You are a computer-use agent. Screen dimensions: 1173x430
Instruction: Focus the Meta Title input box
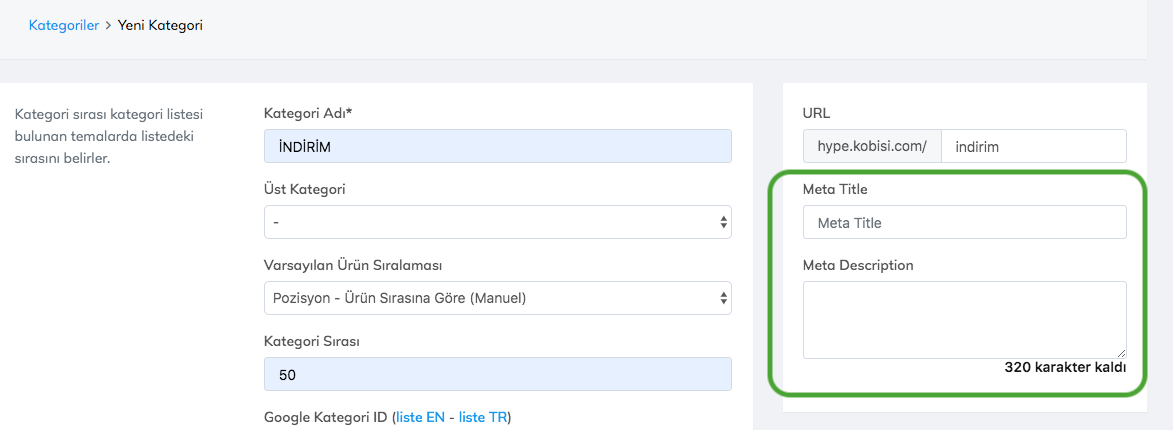click(x=964, y=222)
